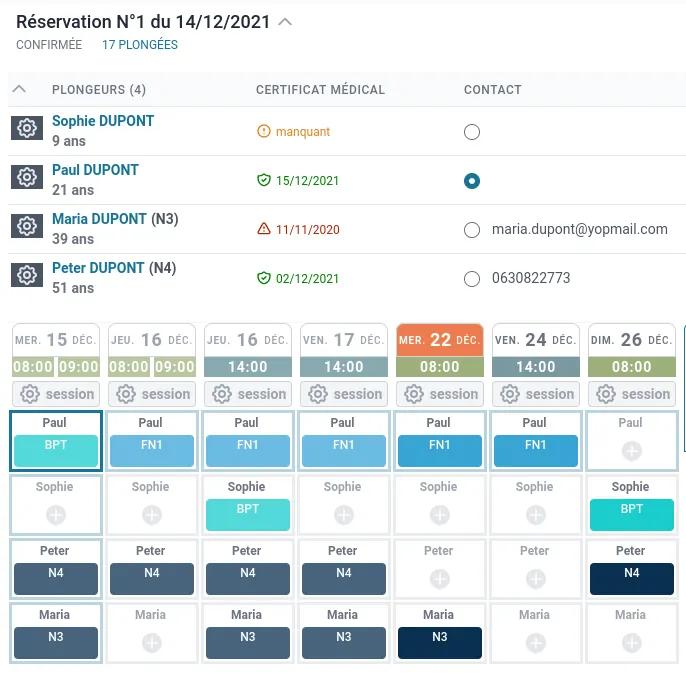Select Peter DUPONT as contact
The image size is (686, 676).
point(472,279)
